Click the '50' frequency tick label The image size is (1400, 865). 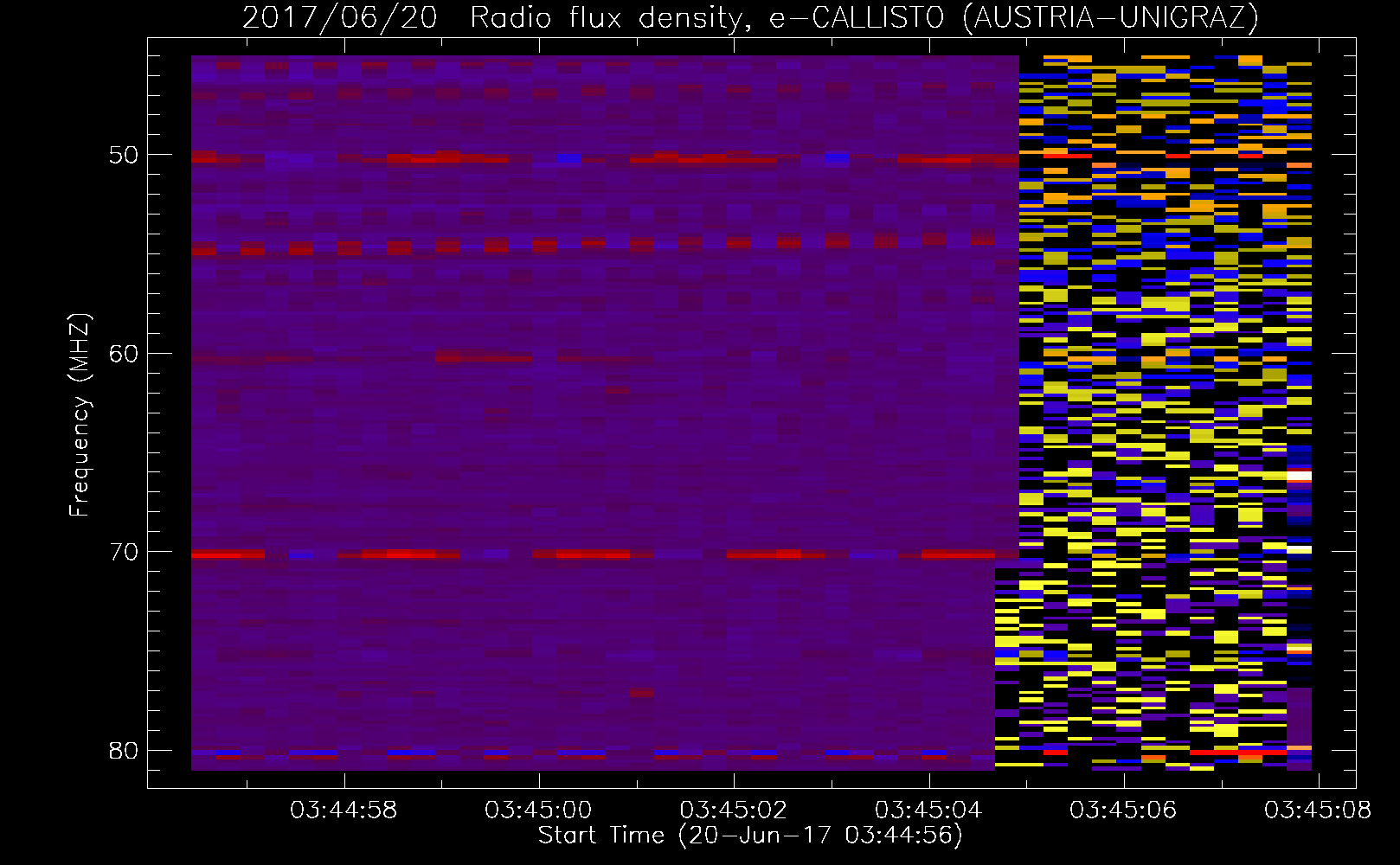click(x=124, y=155)
